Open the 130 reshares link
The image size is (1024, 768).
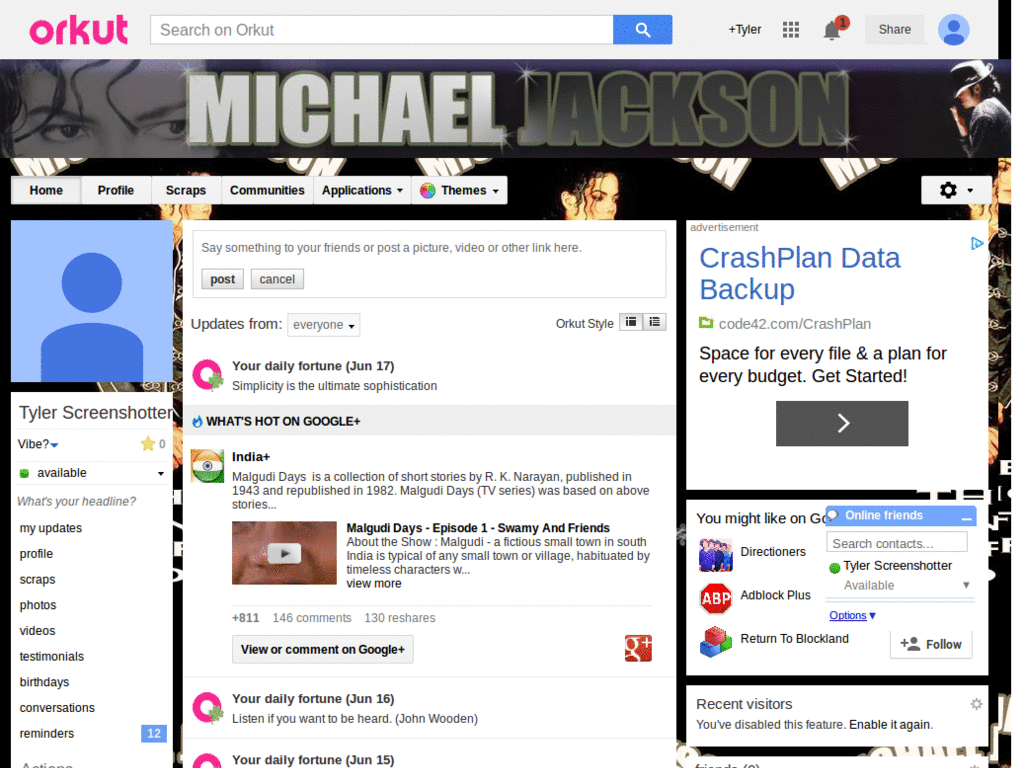pos(400,618)
